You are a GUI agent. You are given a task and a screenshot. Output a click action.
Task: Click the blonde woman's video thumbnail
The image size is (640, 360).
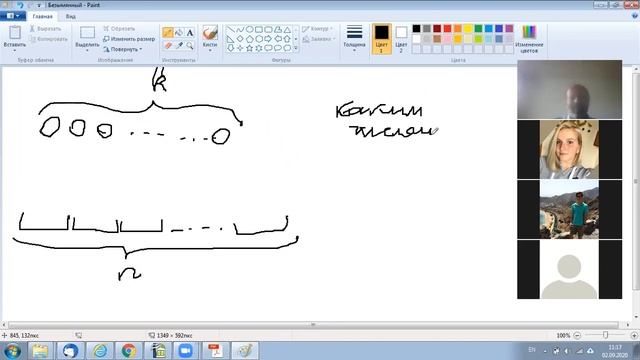tap(569, 149)
